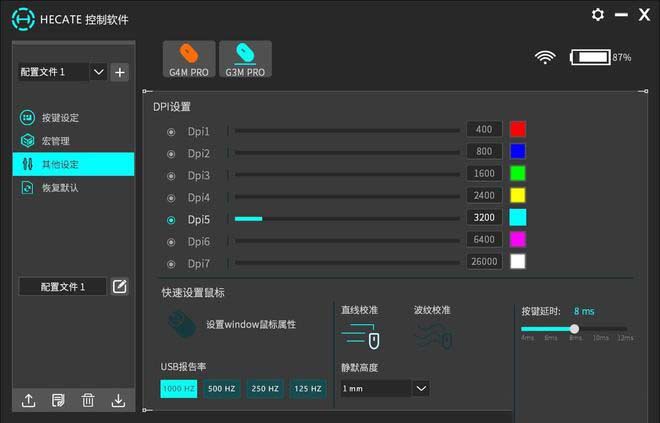Click the 10ms mark on delay slider
660x423 pixels.
[601, 338]
